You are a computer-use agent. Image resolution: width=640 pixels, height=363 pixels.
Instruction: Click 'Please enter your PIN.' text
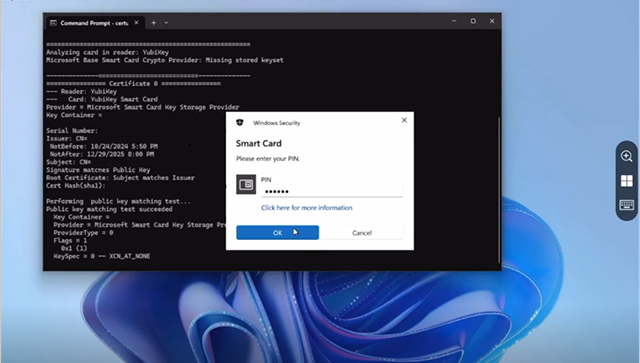point(268,158)
